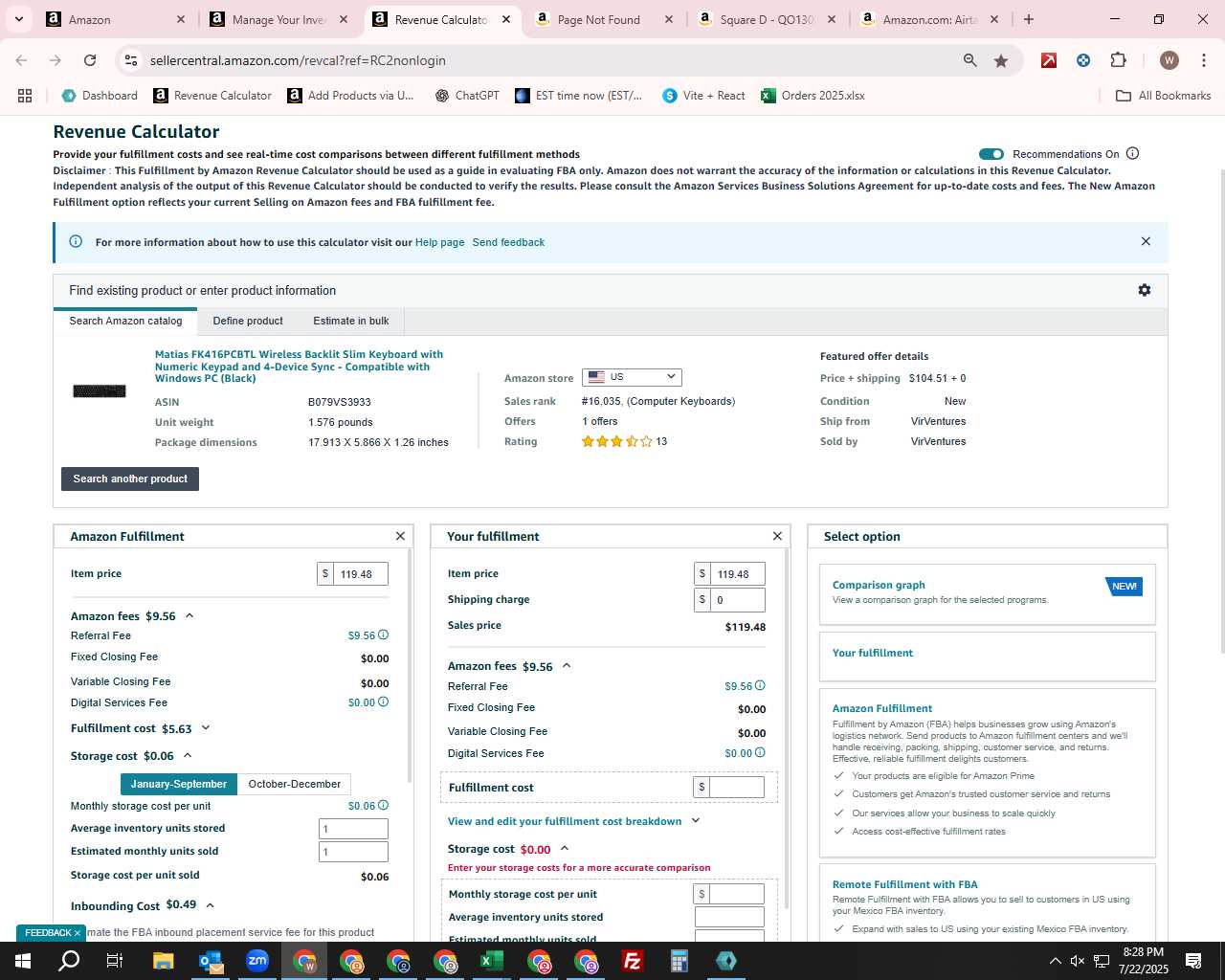Expand Fulfillment cost $5.63 section
Image resolution: width=1225 pixels, height=980 pixels.
[x=205, y=728]
